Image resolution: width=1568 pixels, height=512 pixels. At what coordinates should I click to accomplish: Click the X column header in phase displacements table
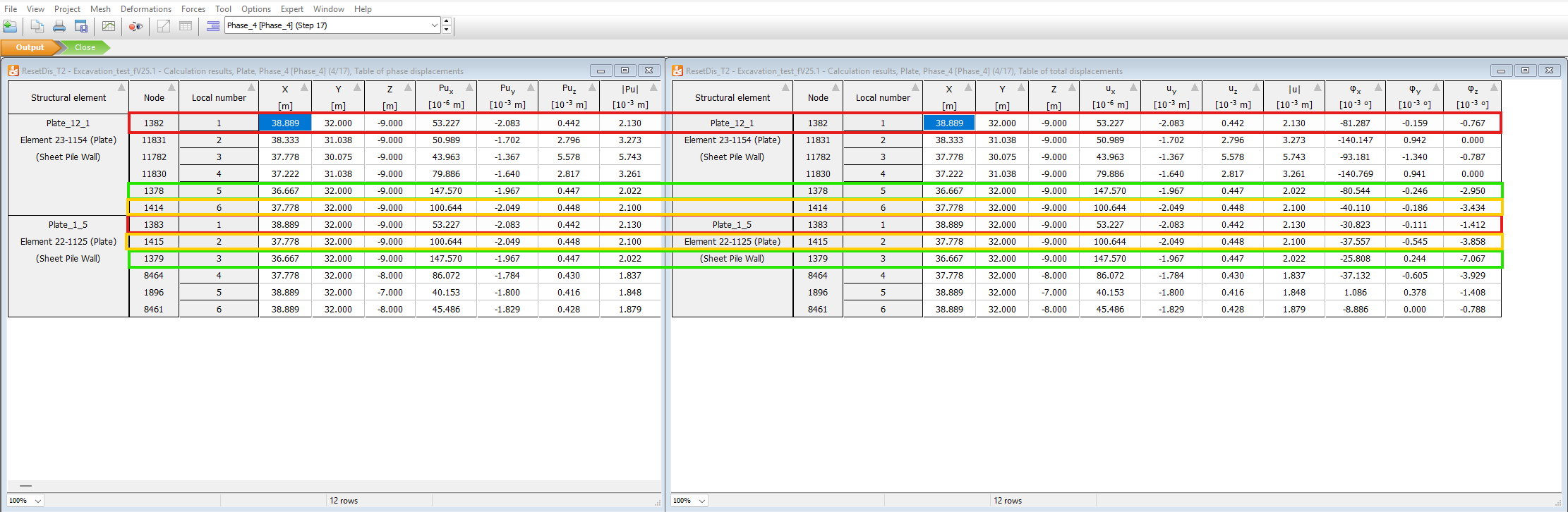(x=285, y=97)
